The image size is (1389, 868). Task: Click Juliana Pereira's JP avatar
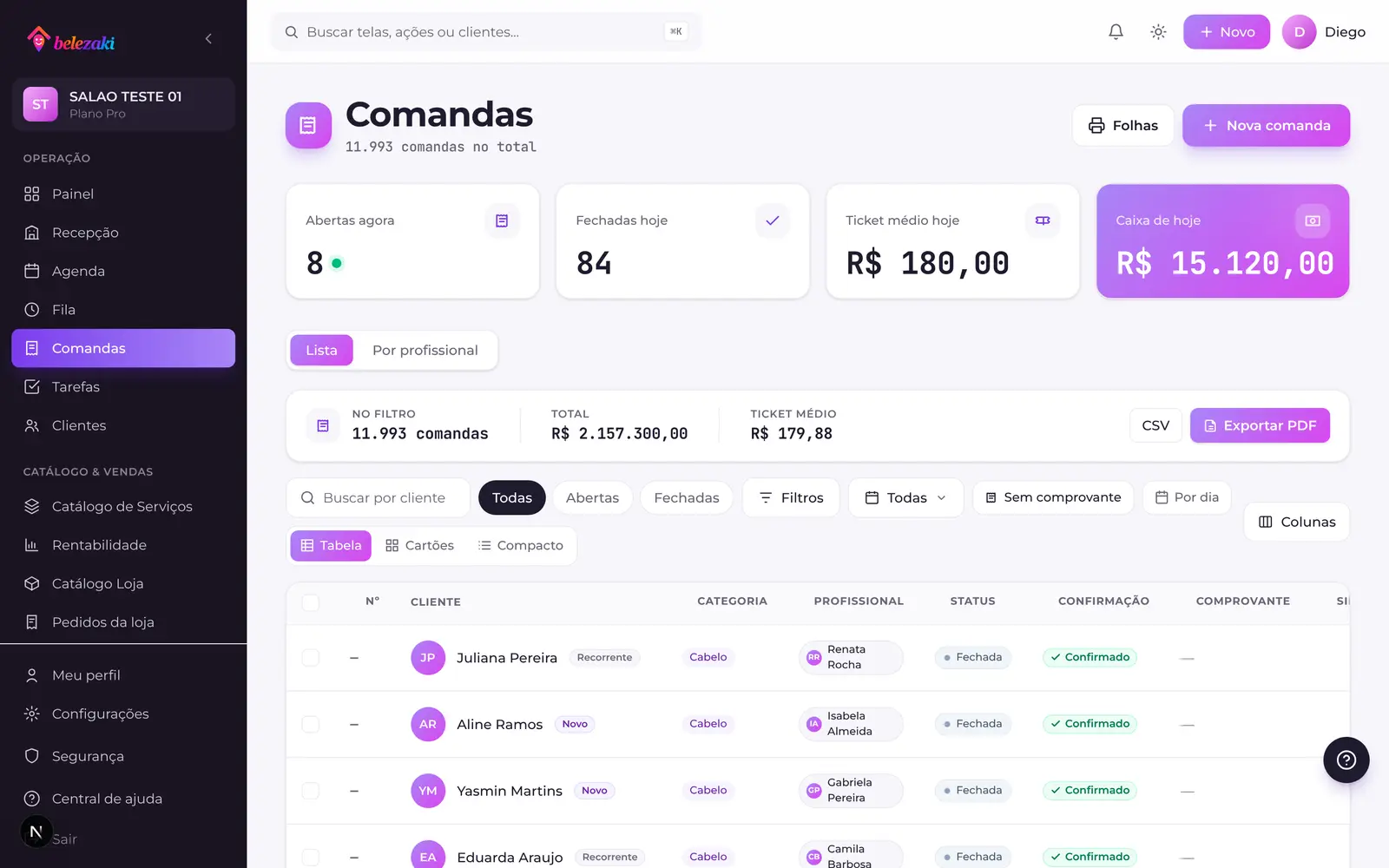tap(428, 658)
